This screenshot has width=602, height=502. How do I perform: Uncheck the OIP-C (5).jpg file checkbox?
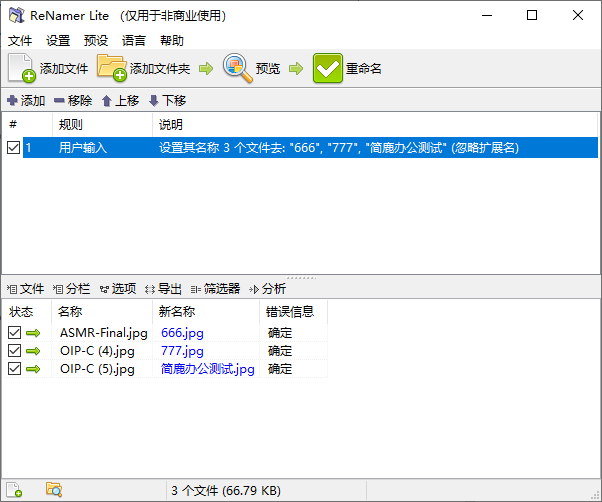point(14,368)
